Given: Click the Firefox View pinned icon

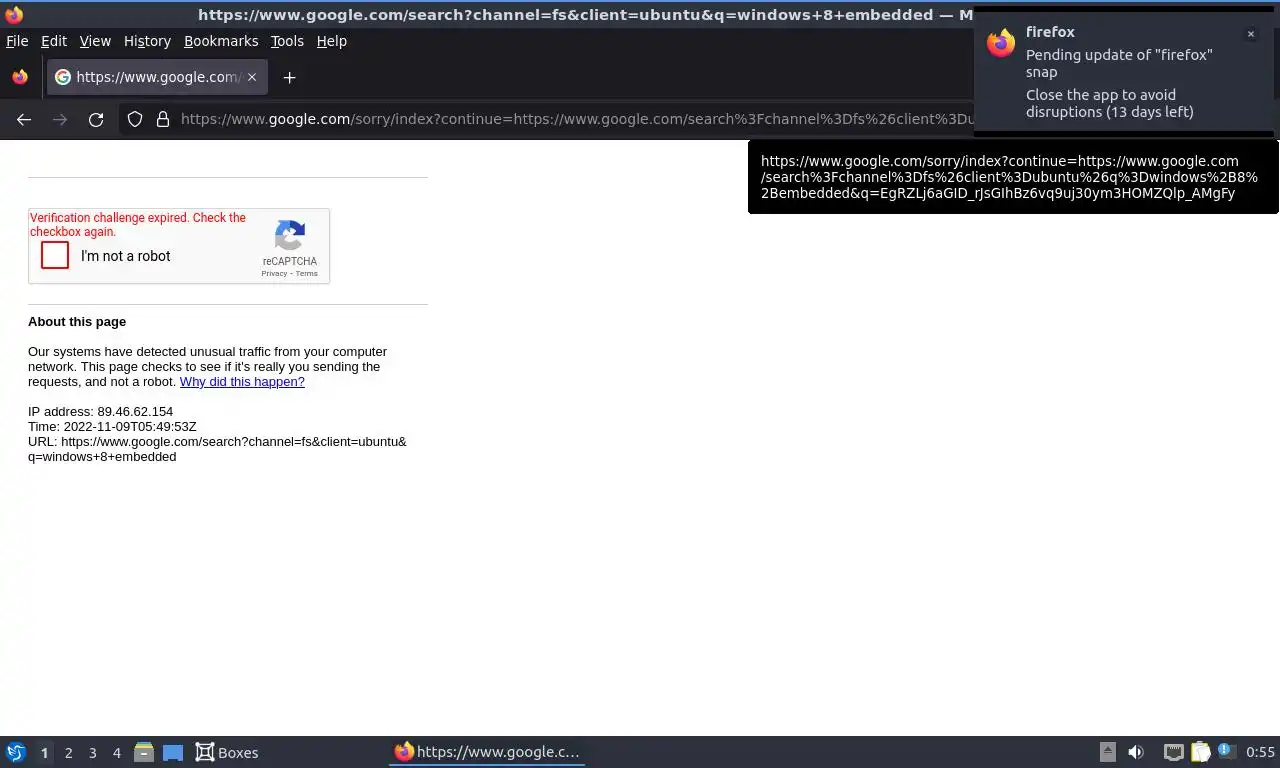Looking at the screenshot, I should click(x=20, y=77).
